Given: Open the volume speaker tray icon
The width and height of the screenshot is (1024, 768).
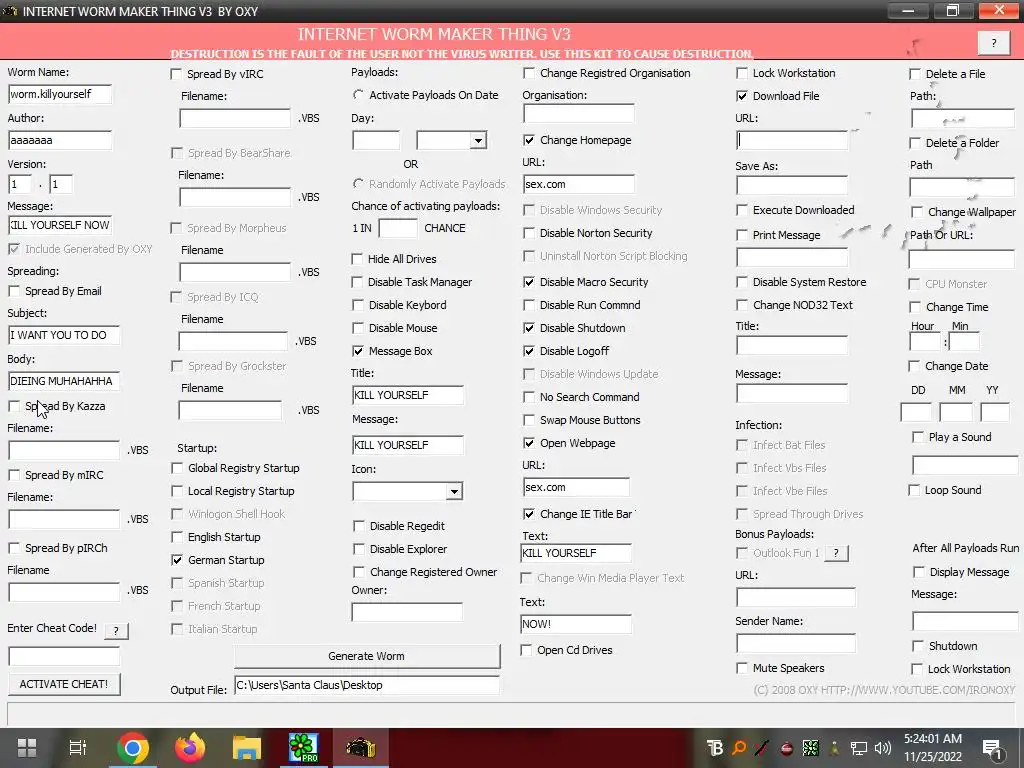Looking at the screenshot, I should pos(882,748).
